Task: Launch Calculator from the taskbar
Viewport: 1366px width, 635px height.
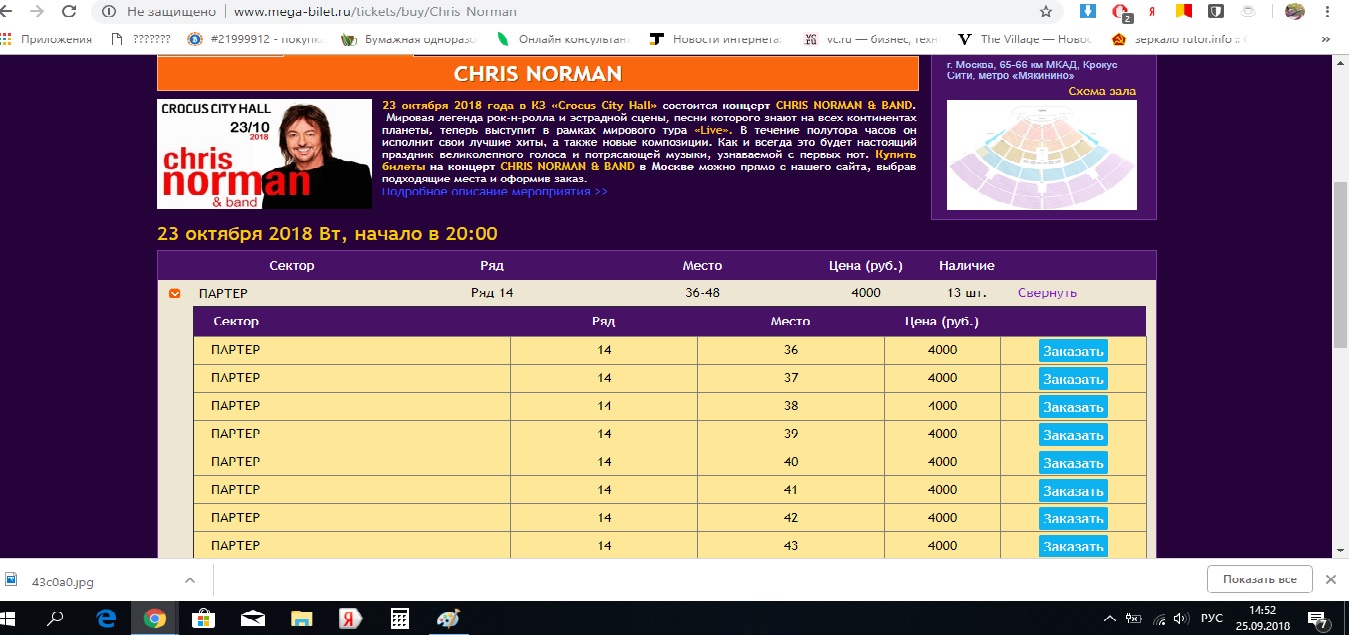Action: (x=399, y=618)
